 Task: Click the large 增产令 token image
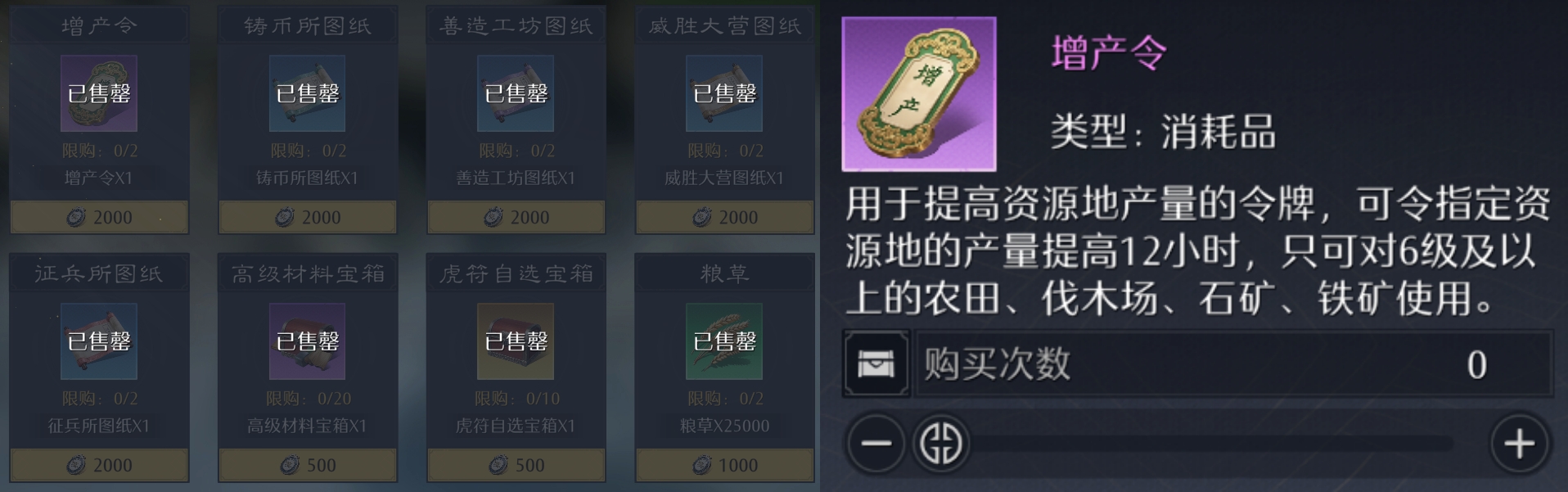919,94
